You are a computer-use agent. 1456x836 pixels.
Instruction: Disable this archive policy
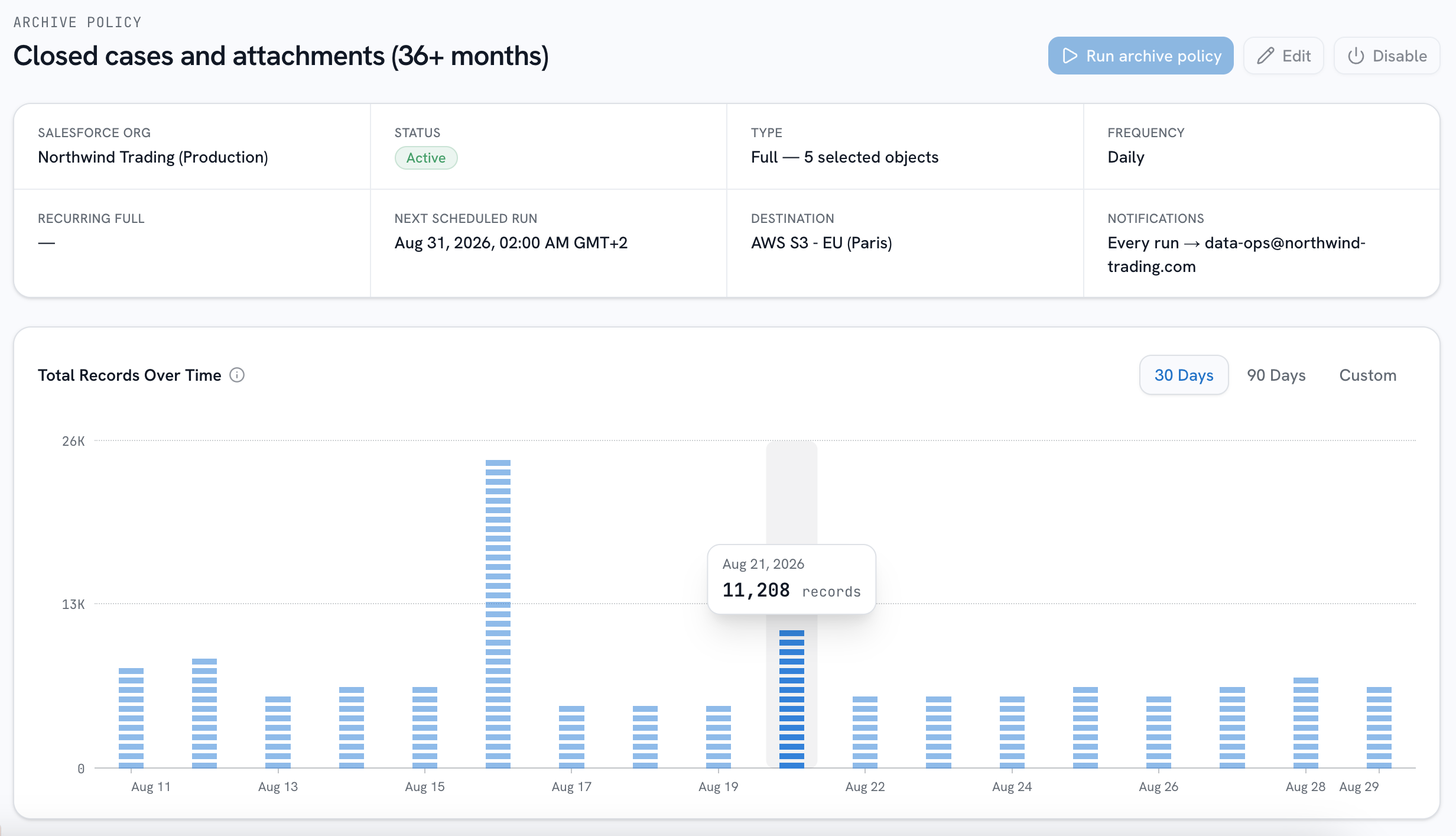point(1386,56)
